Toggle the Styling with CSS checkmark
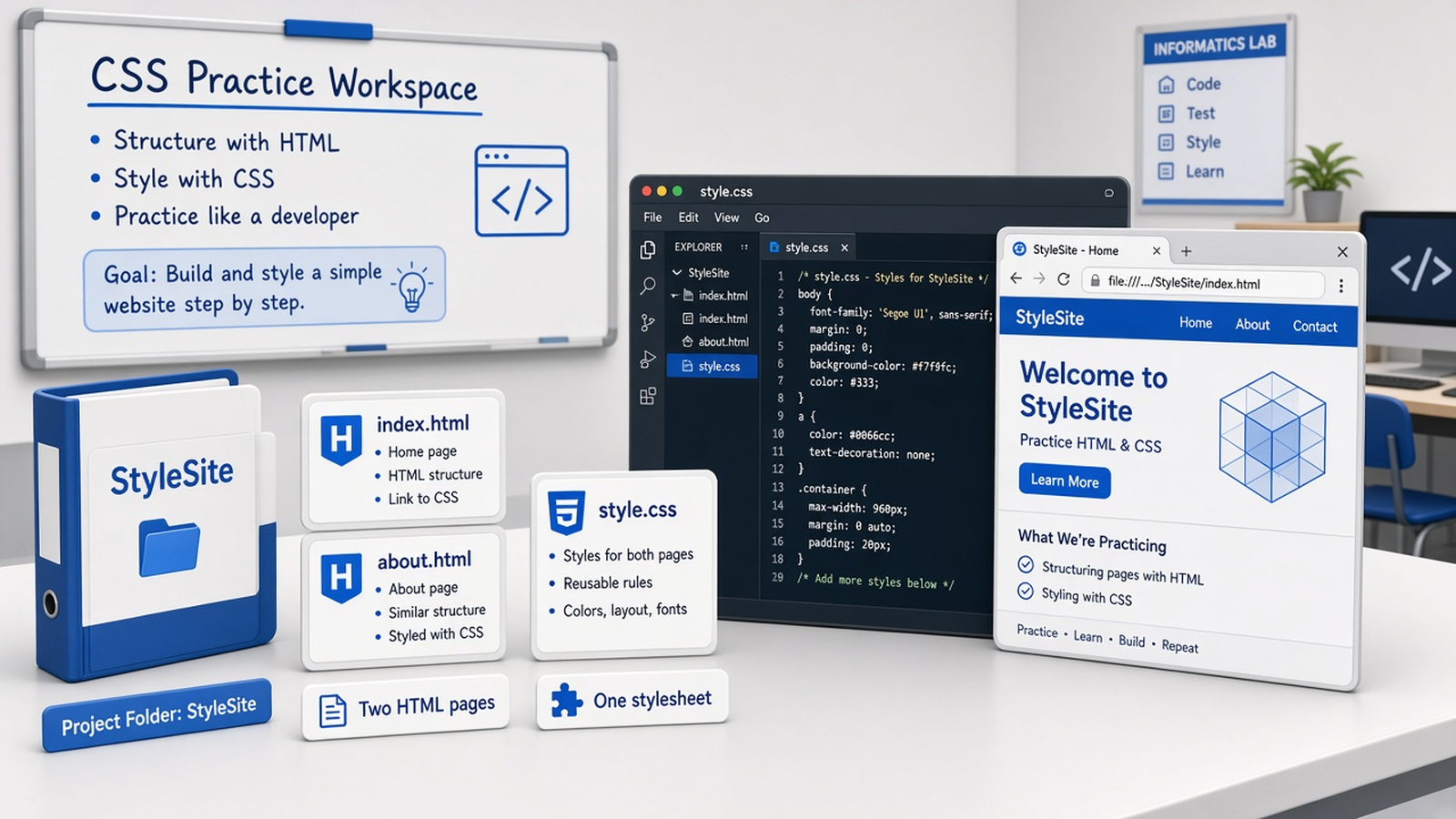The width and height of the screenshot is (1456, 819). [x=1026, y=591]
